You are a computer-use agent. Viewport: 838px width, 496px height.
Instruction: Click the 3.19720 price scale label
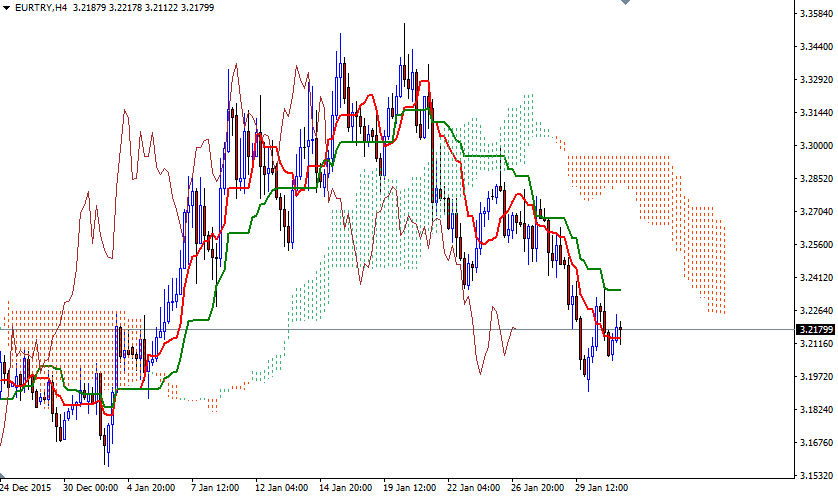[816, 377]
